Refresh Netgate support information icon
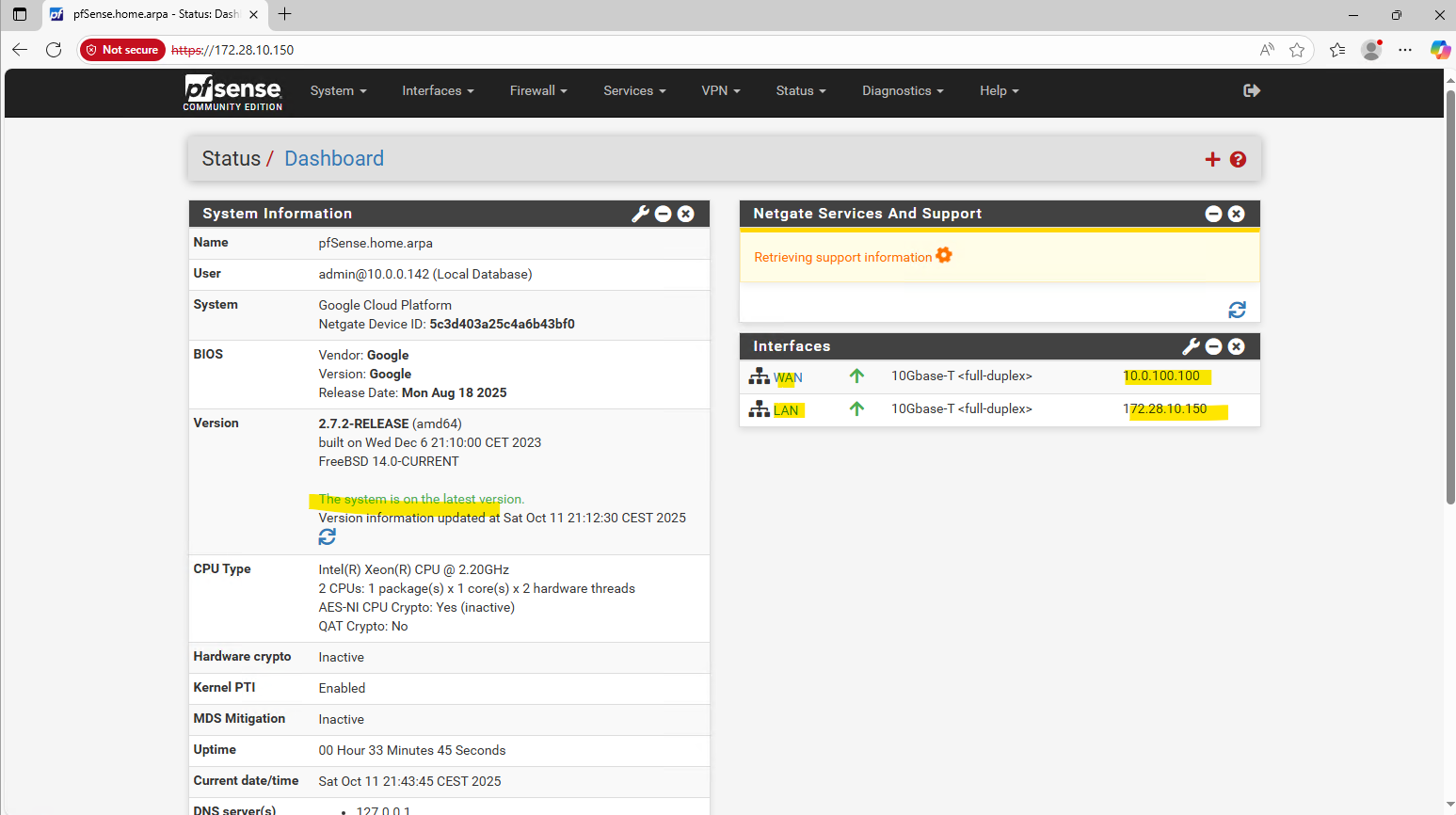1456x815 pixels. pyautogui.click(x=1237, y=310)
